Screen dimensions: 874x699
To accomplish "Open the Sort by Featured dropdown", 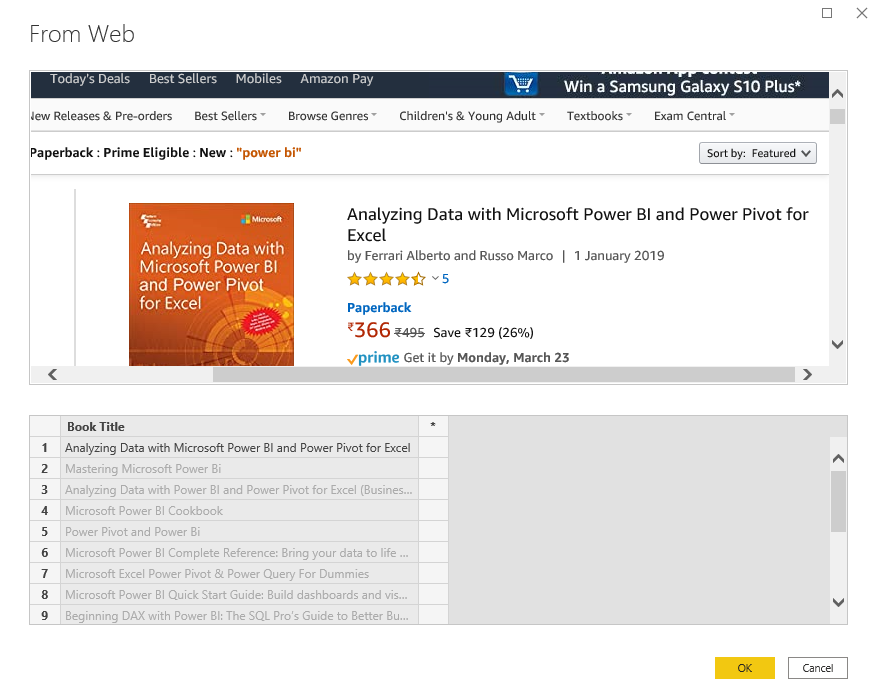I will (759, 153).
